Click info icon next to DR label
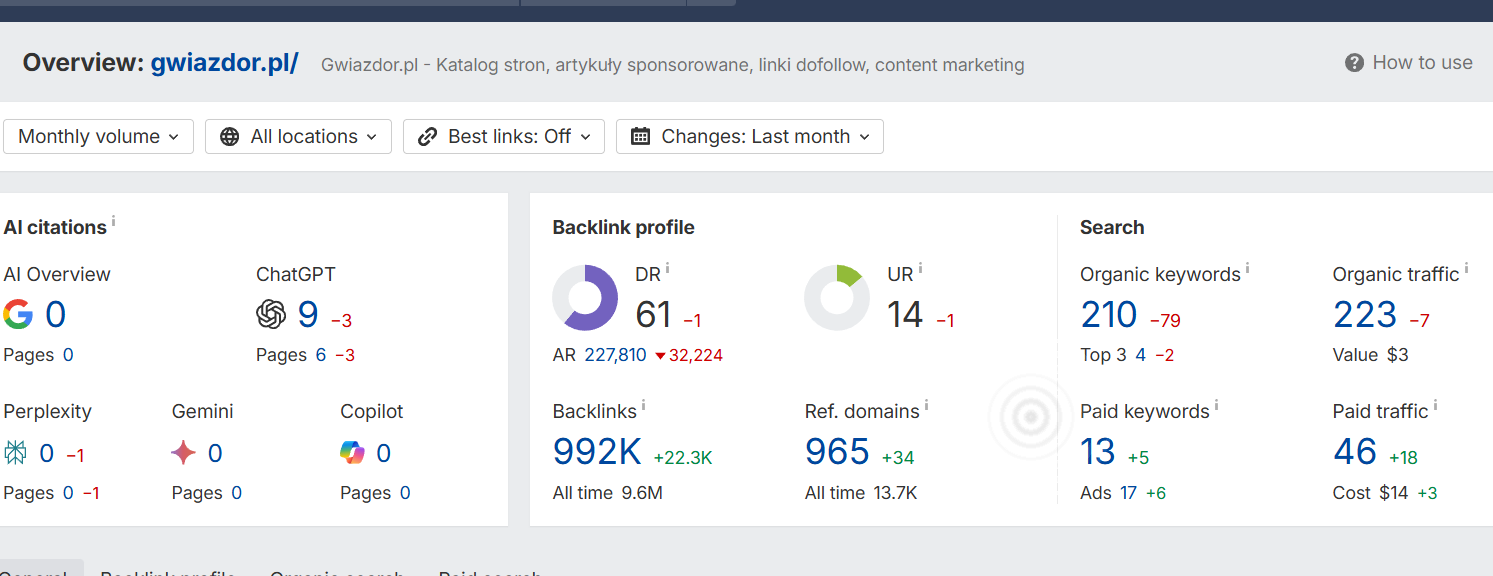This screenshot has width=1493, height=576. (x=667, y=269)
